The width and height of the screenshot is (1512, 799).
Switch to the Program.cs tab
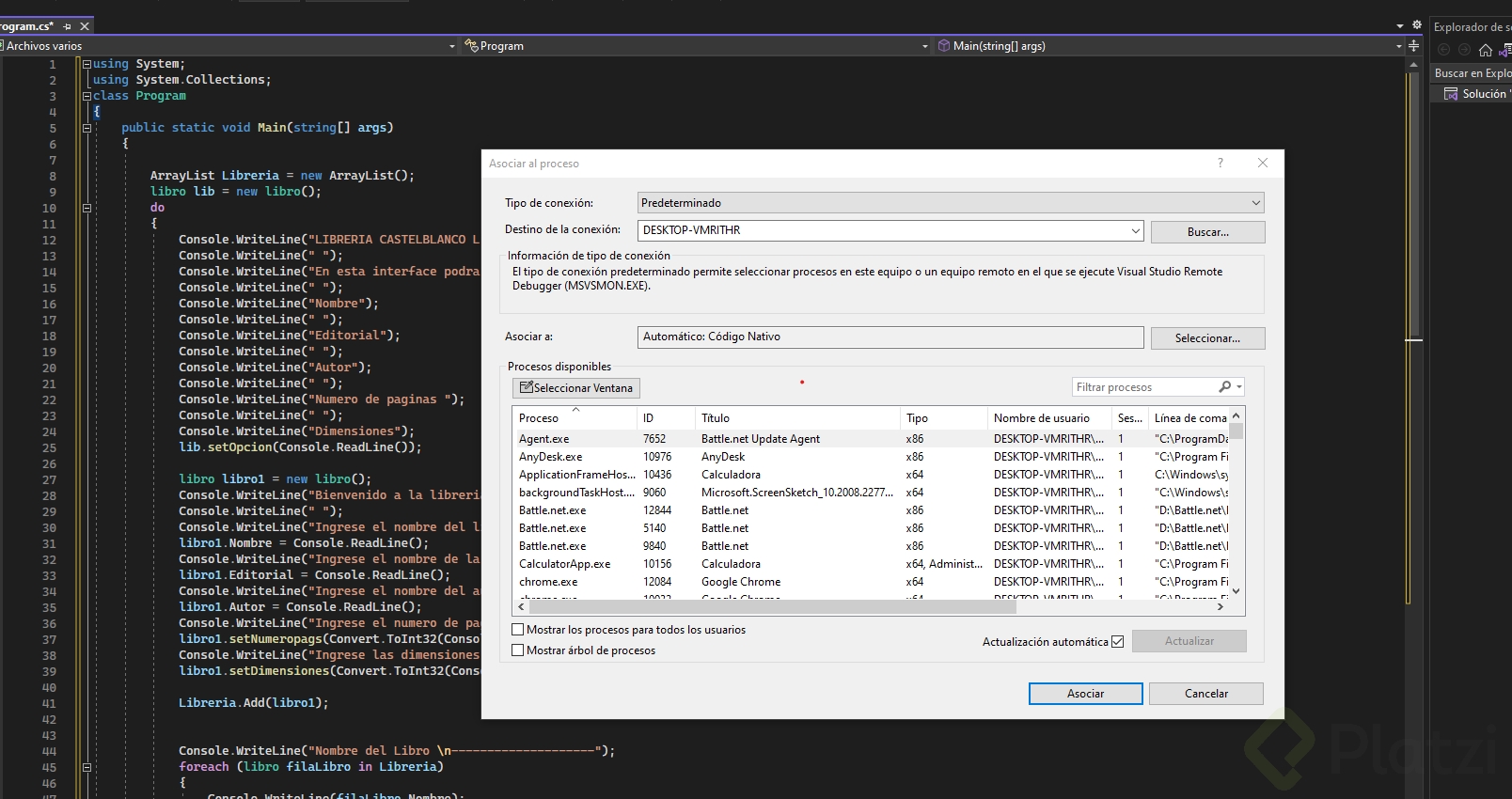coord(26,26)
